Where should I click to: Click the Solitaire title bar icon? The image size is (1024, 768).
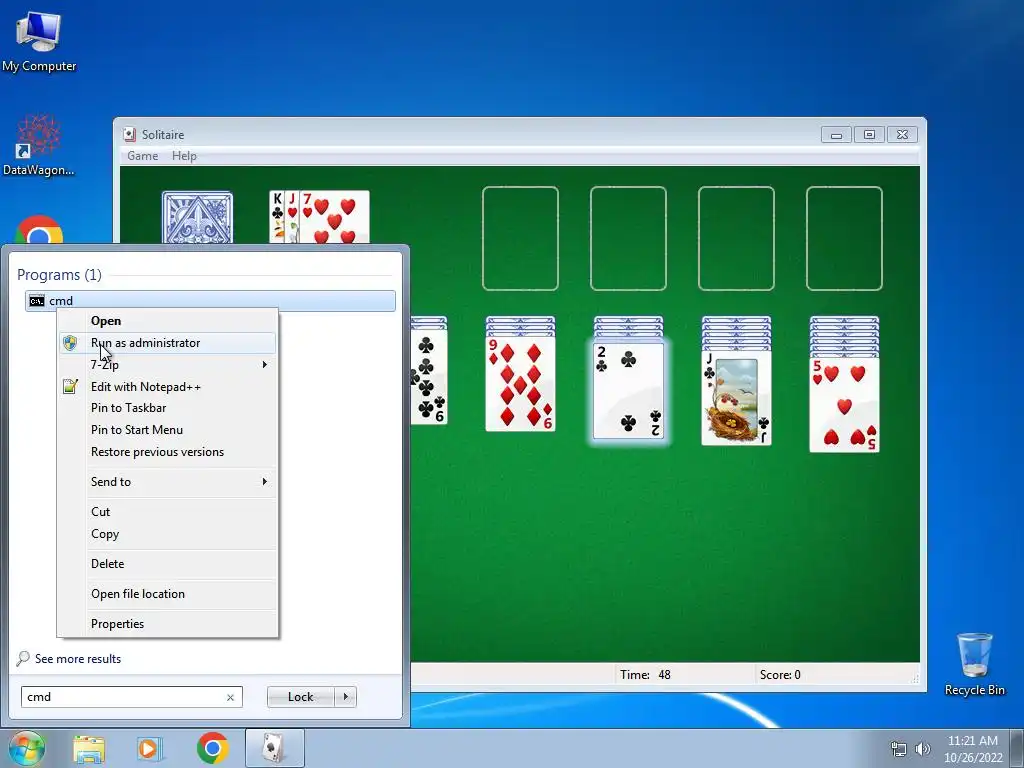130,135
